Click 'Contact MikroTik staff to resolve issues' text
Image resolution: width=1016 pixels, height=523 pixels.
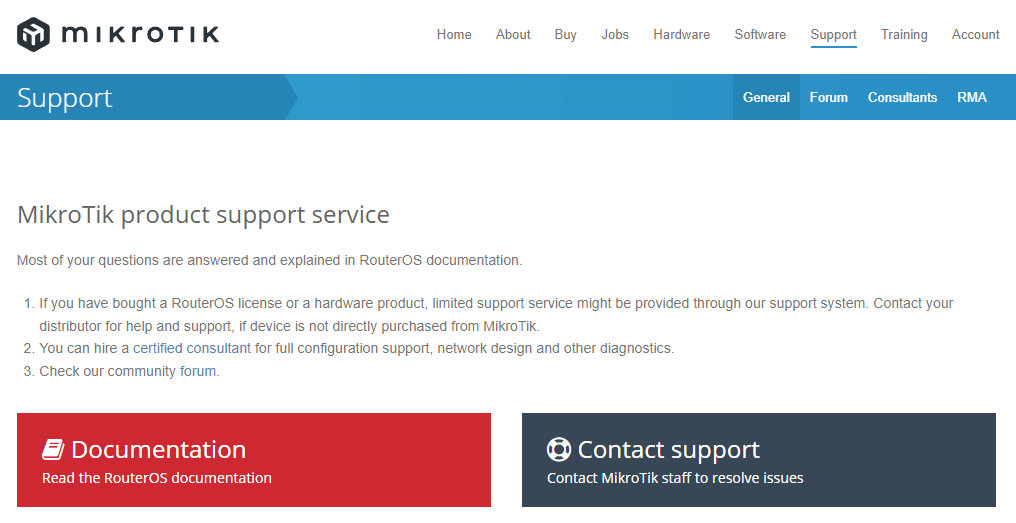coord(675,478)
